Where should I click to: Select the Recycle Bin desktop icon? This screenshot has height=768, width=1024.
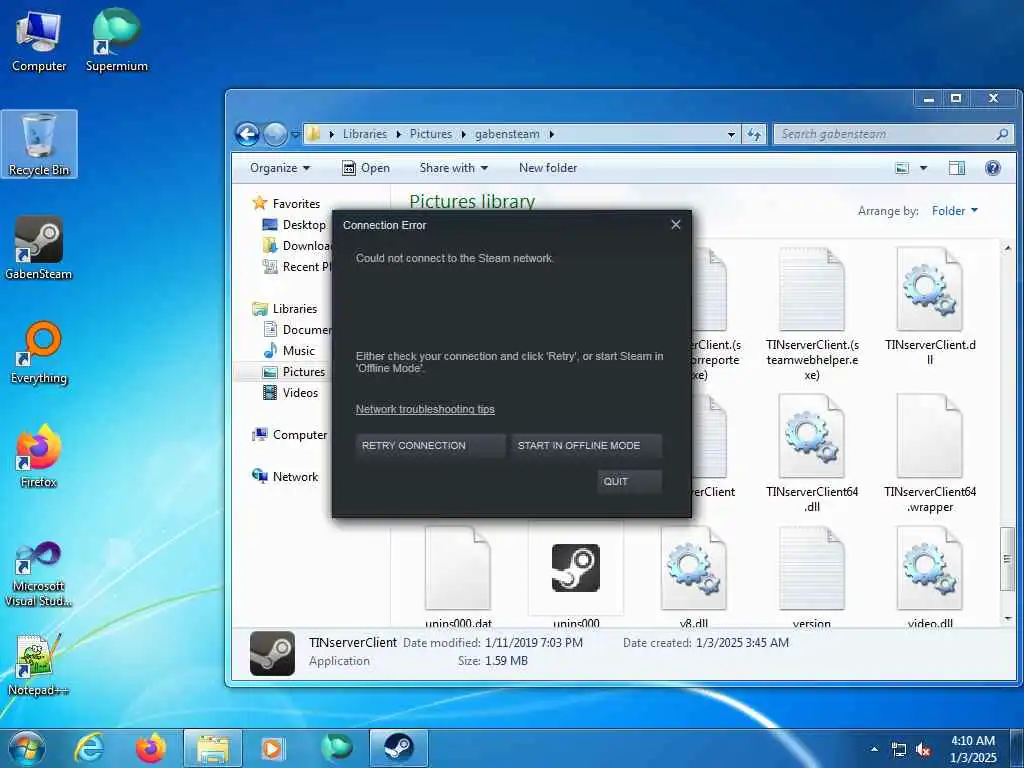[39, 144]
